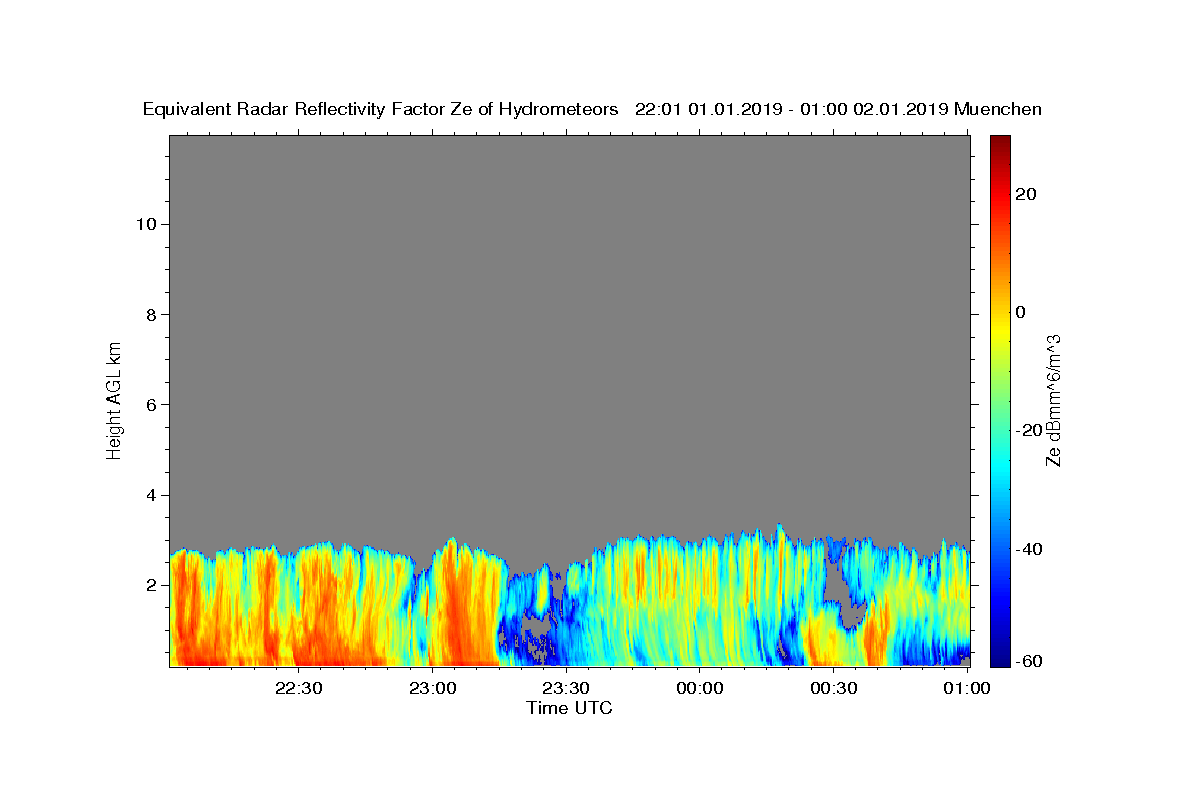Click the colorbar label -20

point(1030,430)
